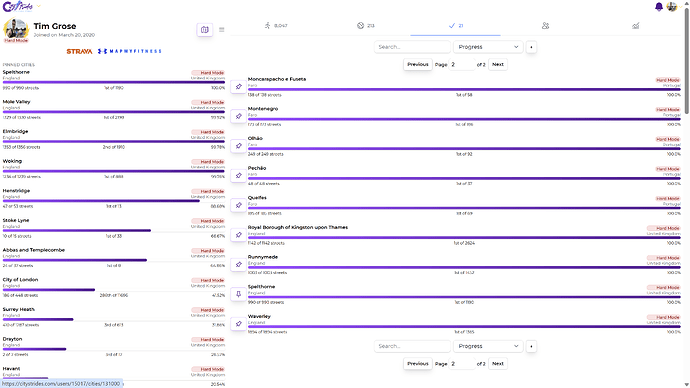Unpin the Spelthorne city in the list
690x388 pixels.
239,294
